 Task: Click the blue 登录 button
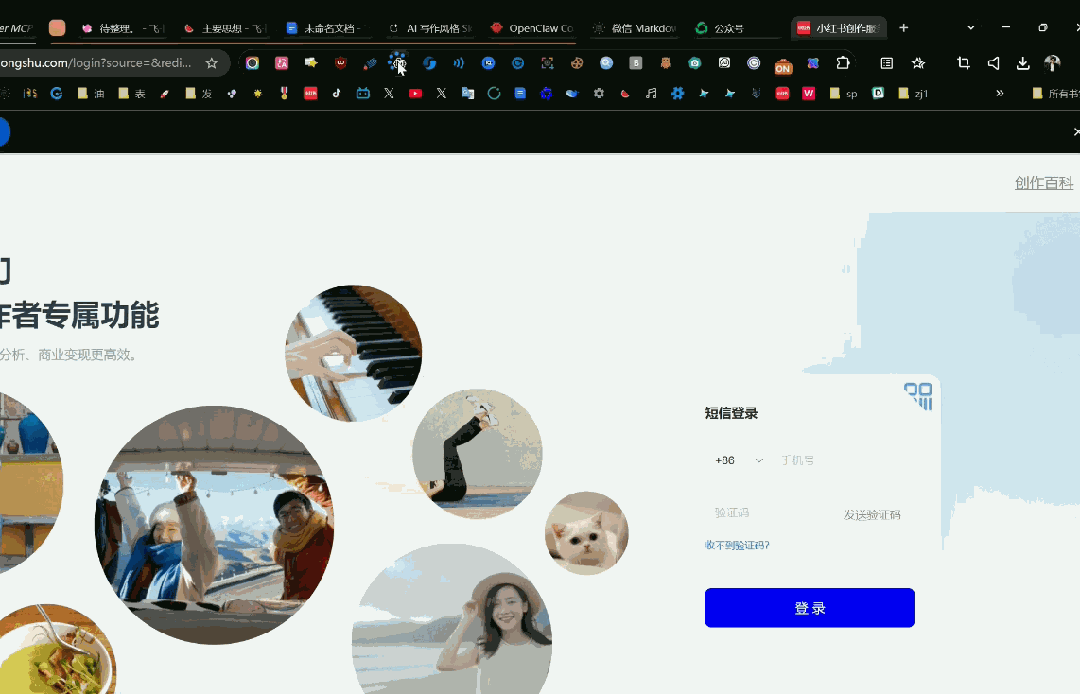[809, 608]
